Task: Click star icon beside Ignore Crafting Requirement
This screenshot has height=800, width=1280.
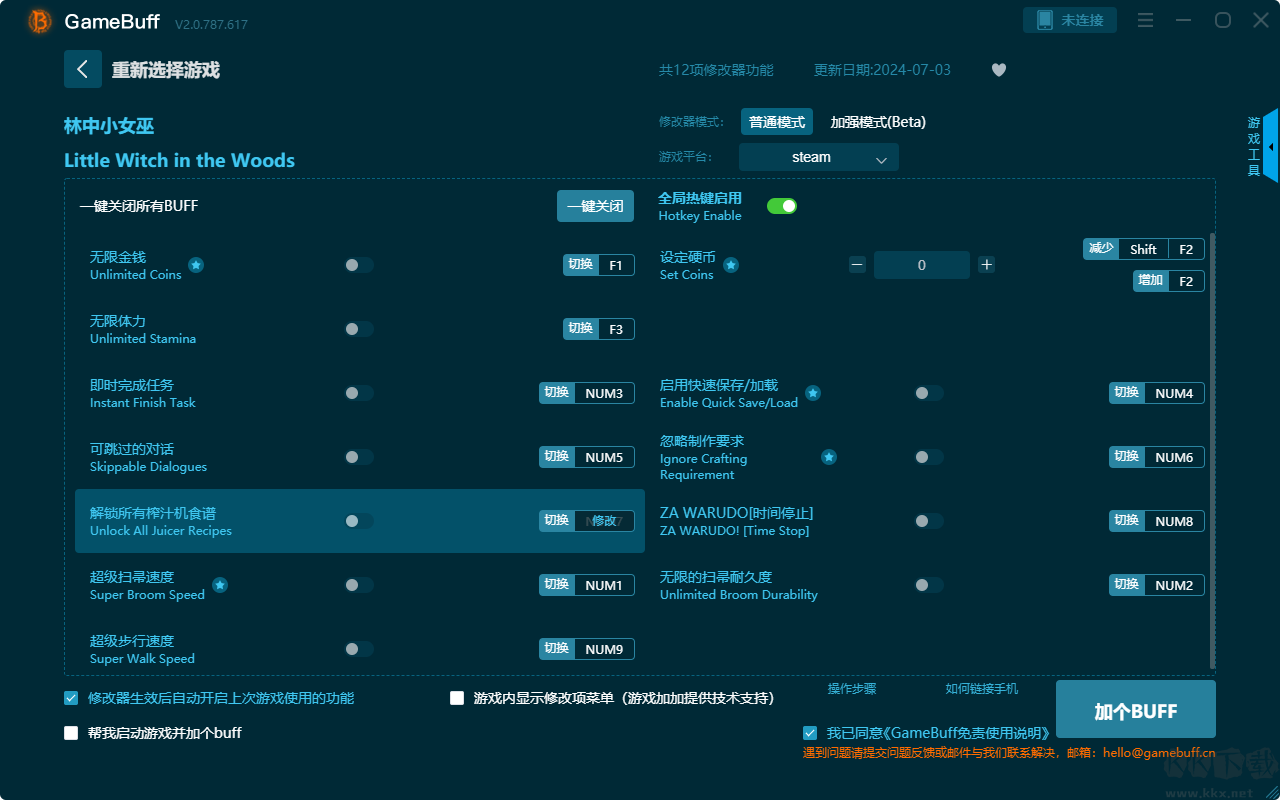Action: coord(829,457)
